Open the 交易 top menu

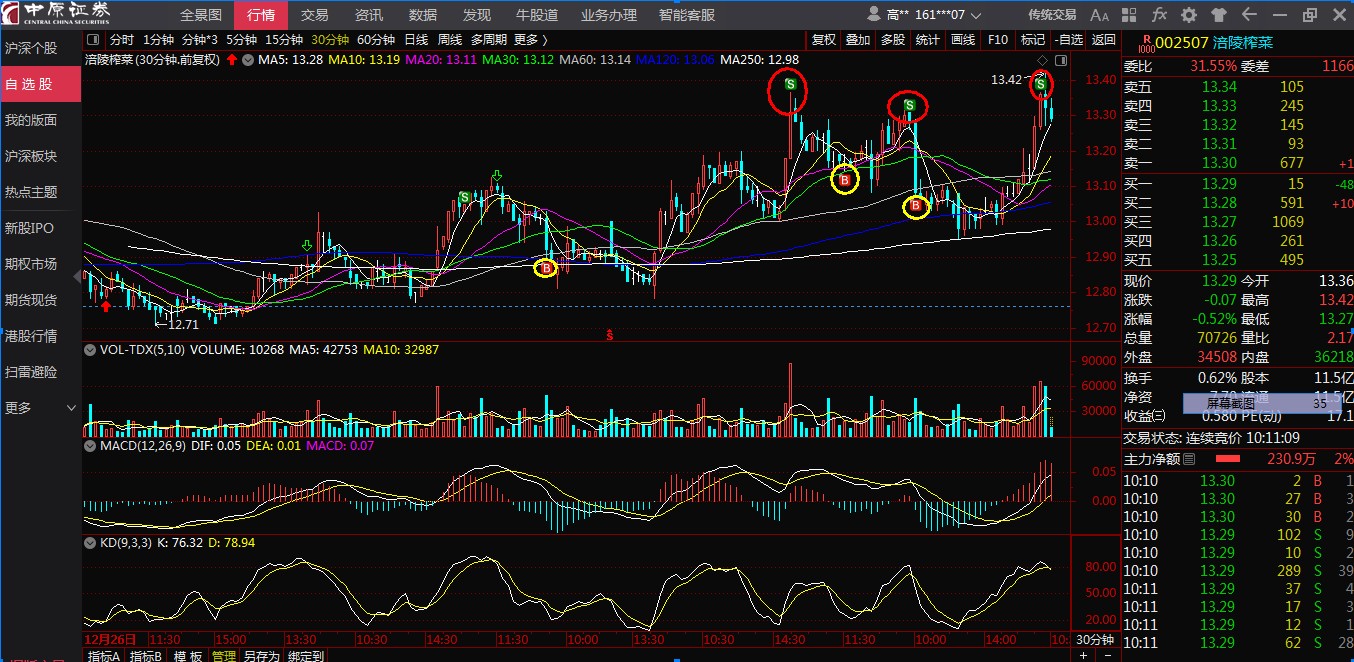[314, 15]
